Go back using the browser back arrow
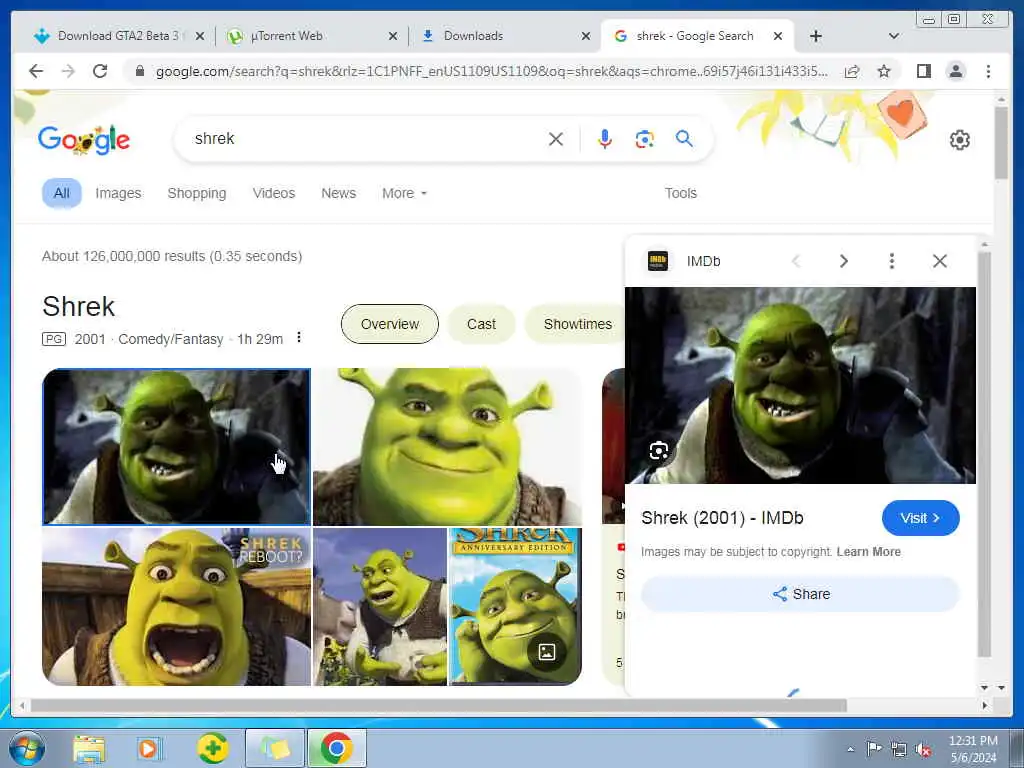Image resolution: width=1024 pixels, height=768 pixels. coord(36,71)
